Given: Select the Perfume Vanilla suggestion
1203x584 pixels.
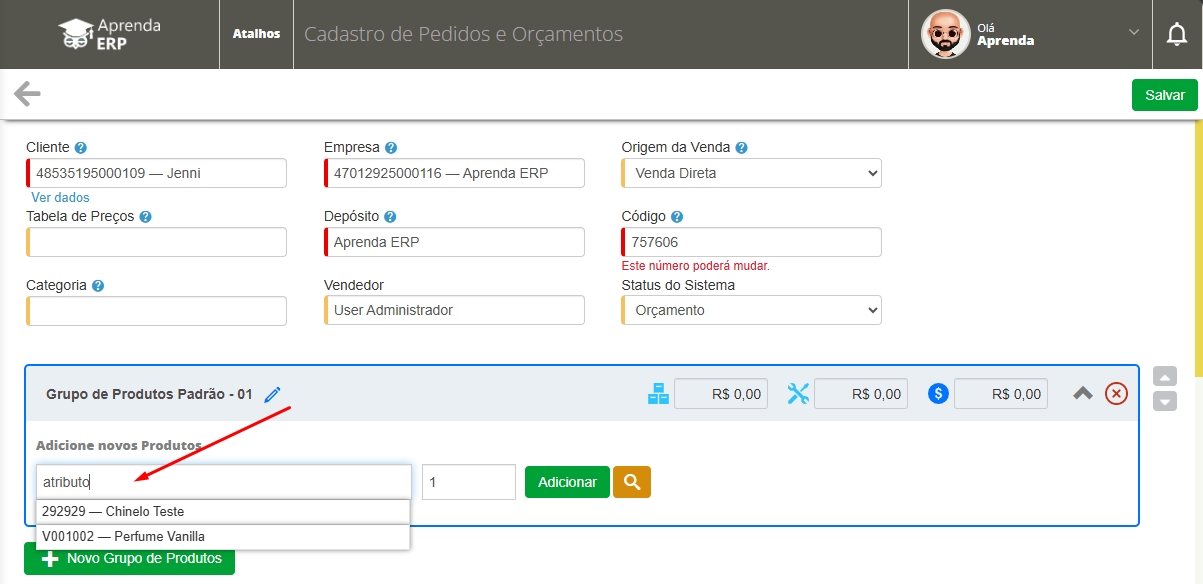Looking at the screenshot, I should (x=223, y=537).
